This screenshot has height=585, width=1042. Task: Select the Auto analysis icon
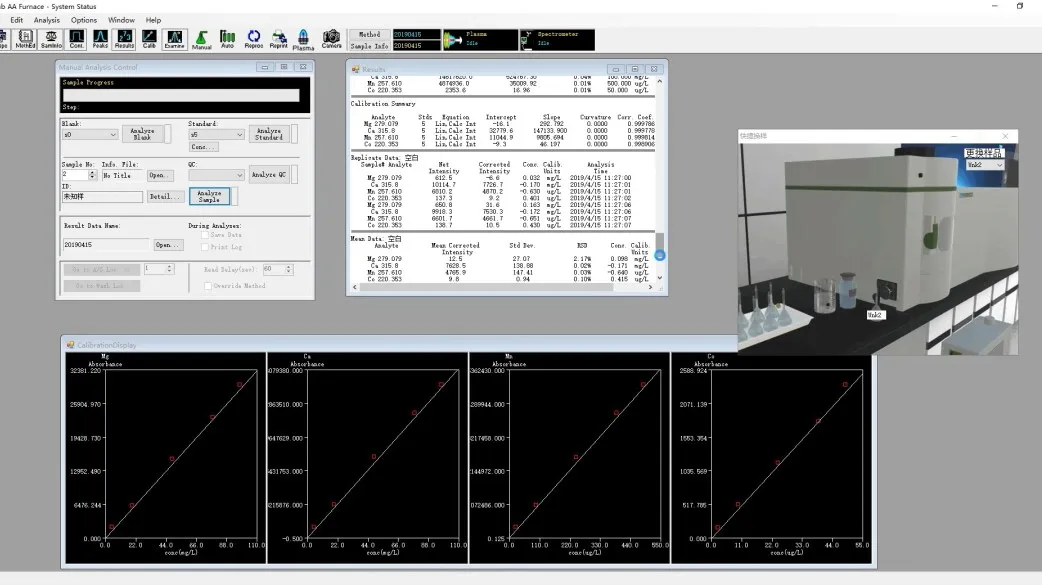(227, 40)
